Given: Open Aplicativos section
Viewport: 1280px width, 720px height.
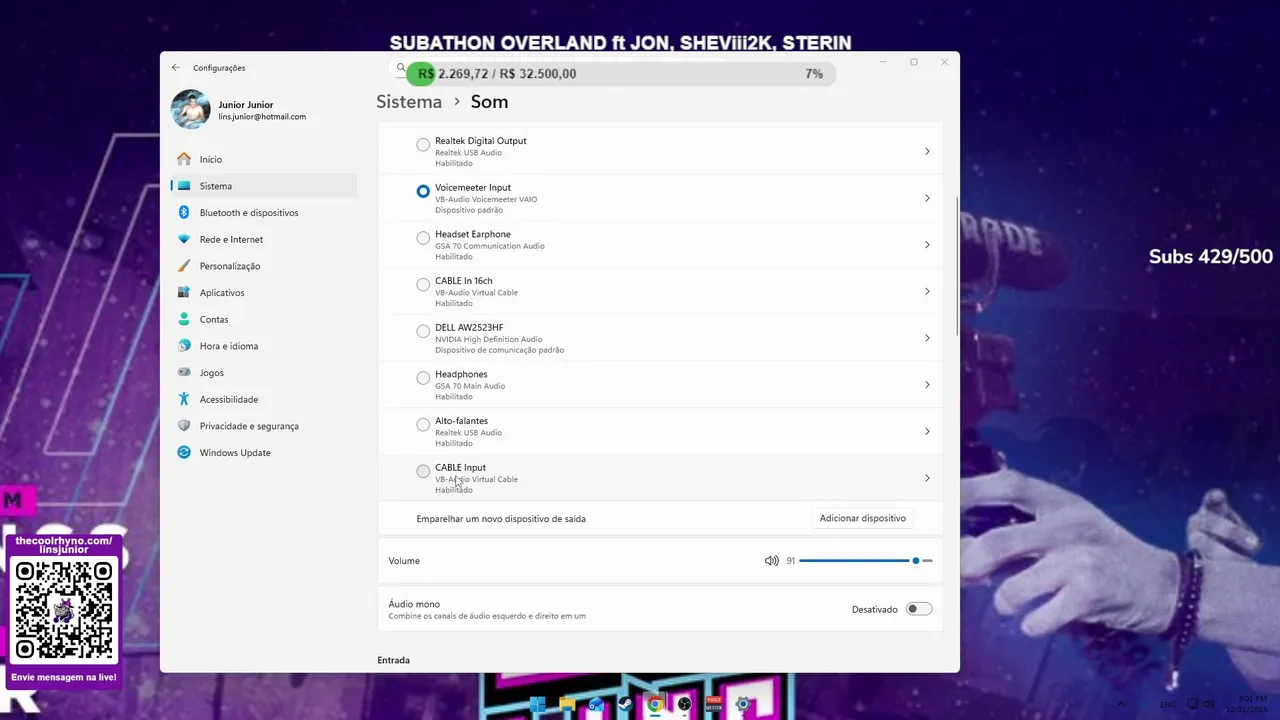Looking at the screenshot, I should (x=264, y=292).
